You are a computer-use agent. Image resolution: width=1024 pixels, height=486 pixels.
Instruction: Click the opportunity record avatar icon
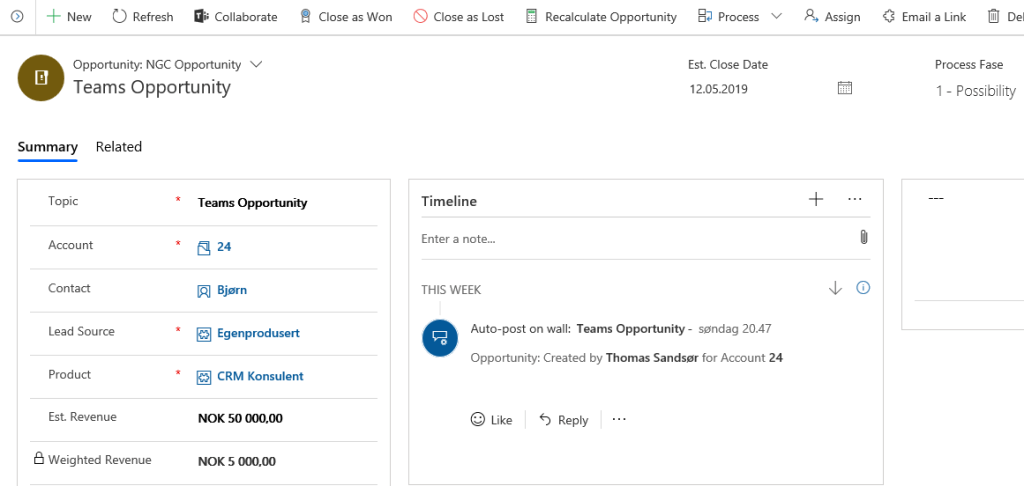click(41, 78)
